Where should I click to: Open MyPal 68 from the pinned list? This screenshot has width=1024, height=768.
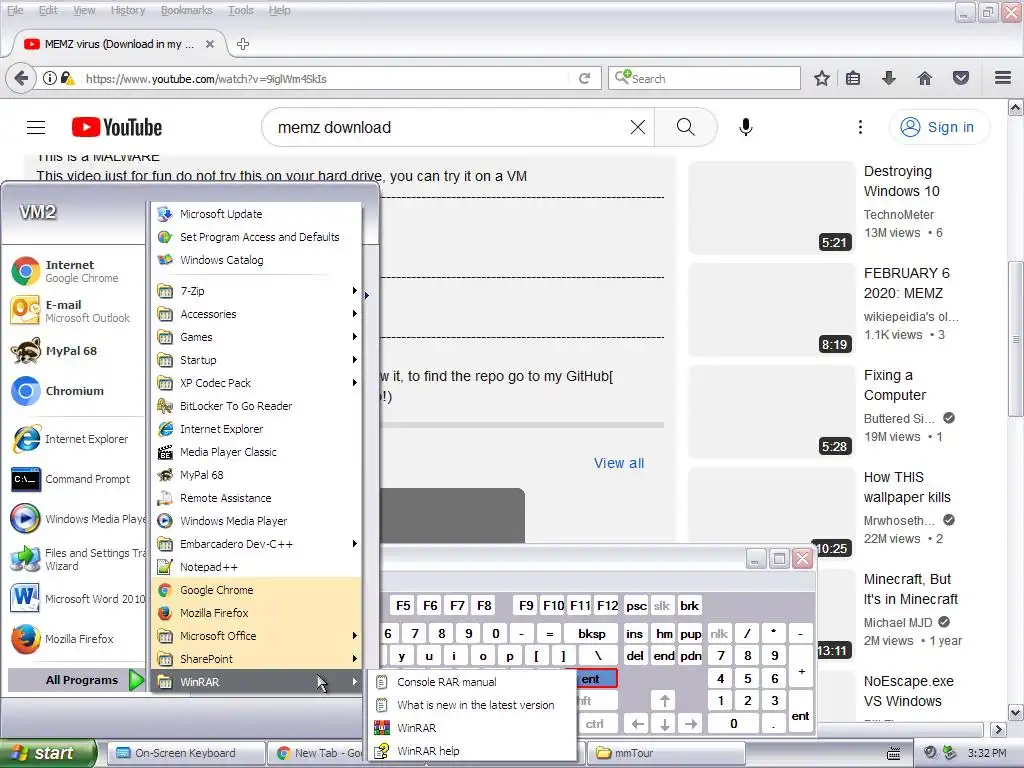pyautogui.click(x=75, y=351)
